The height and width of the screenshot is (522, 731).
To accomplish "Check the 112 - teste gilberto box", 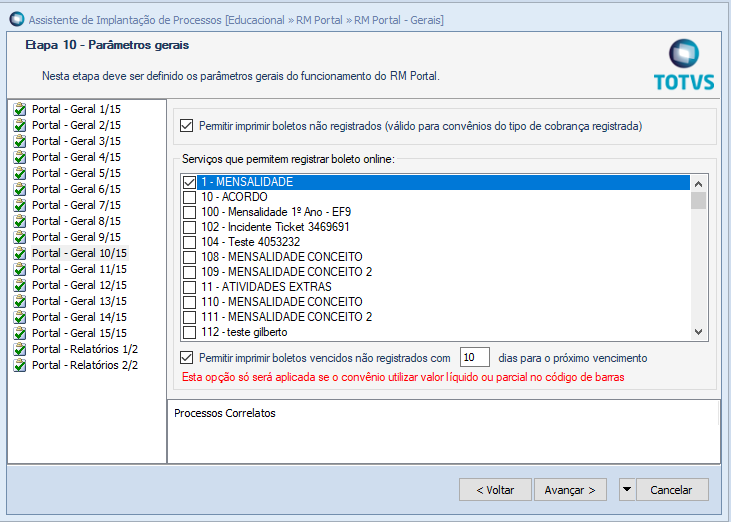I will click(x=189, y=332).
